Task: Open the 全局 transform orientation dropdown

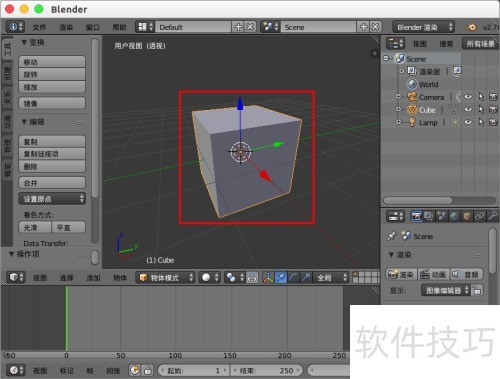Action: click(331, 277)
